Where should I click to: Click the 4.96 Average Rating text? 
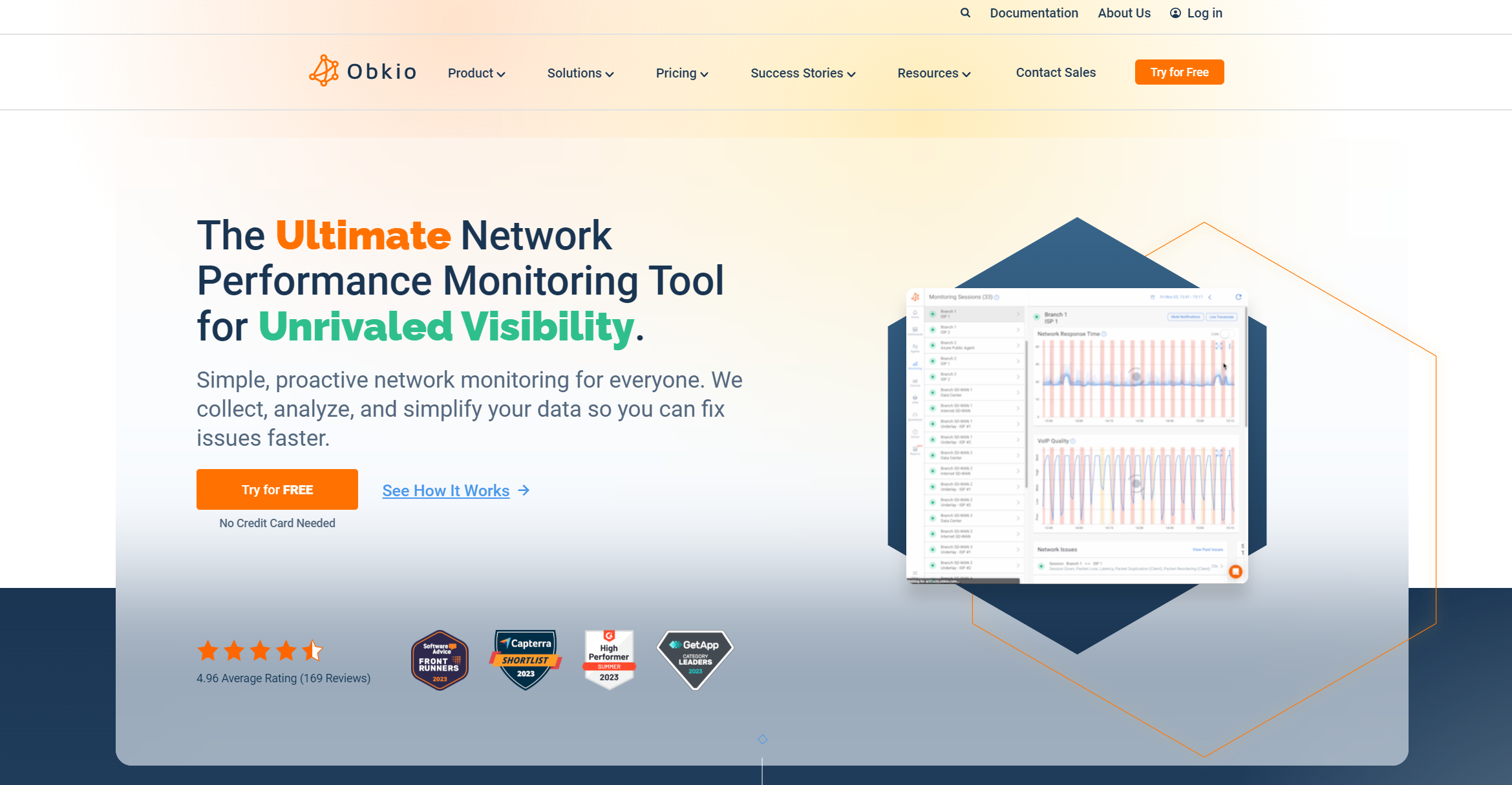[x=284, y=678]
